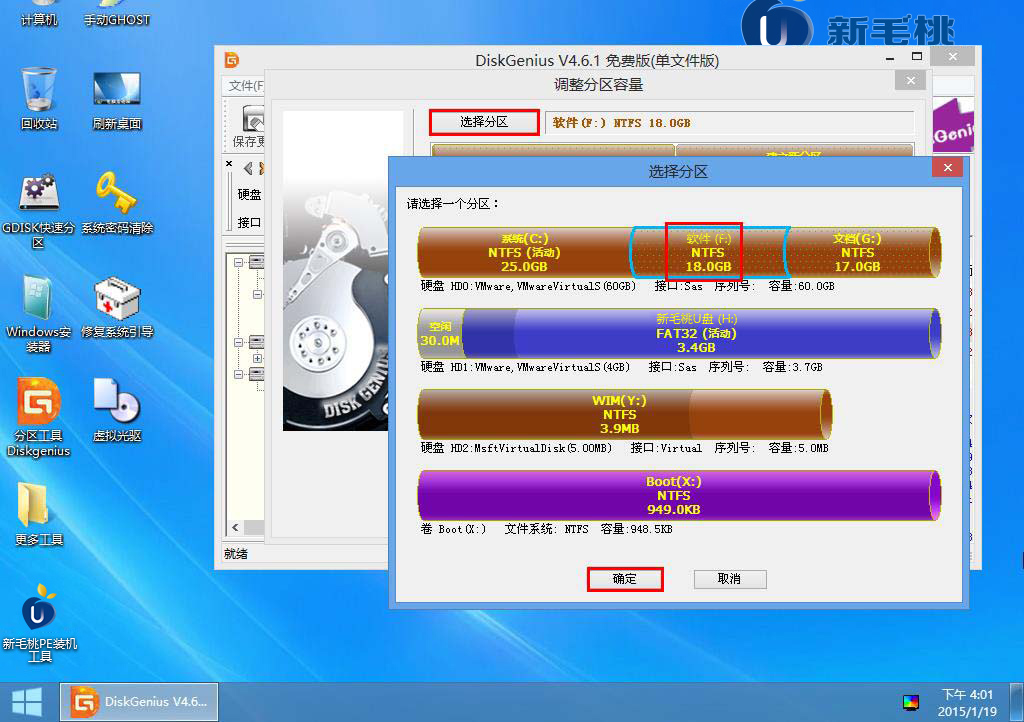Click the 选择分区 button

click(484, 122)
